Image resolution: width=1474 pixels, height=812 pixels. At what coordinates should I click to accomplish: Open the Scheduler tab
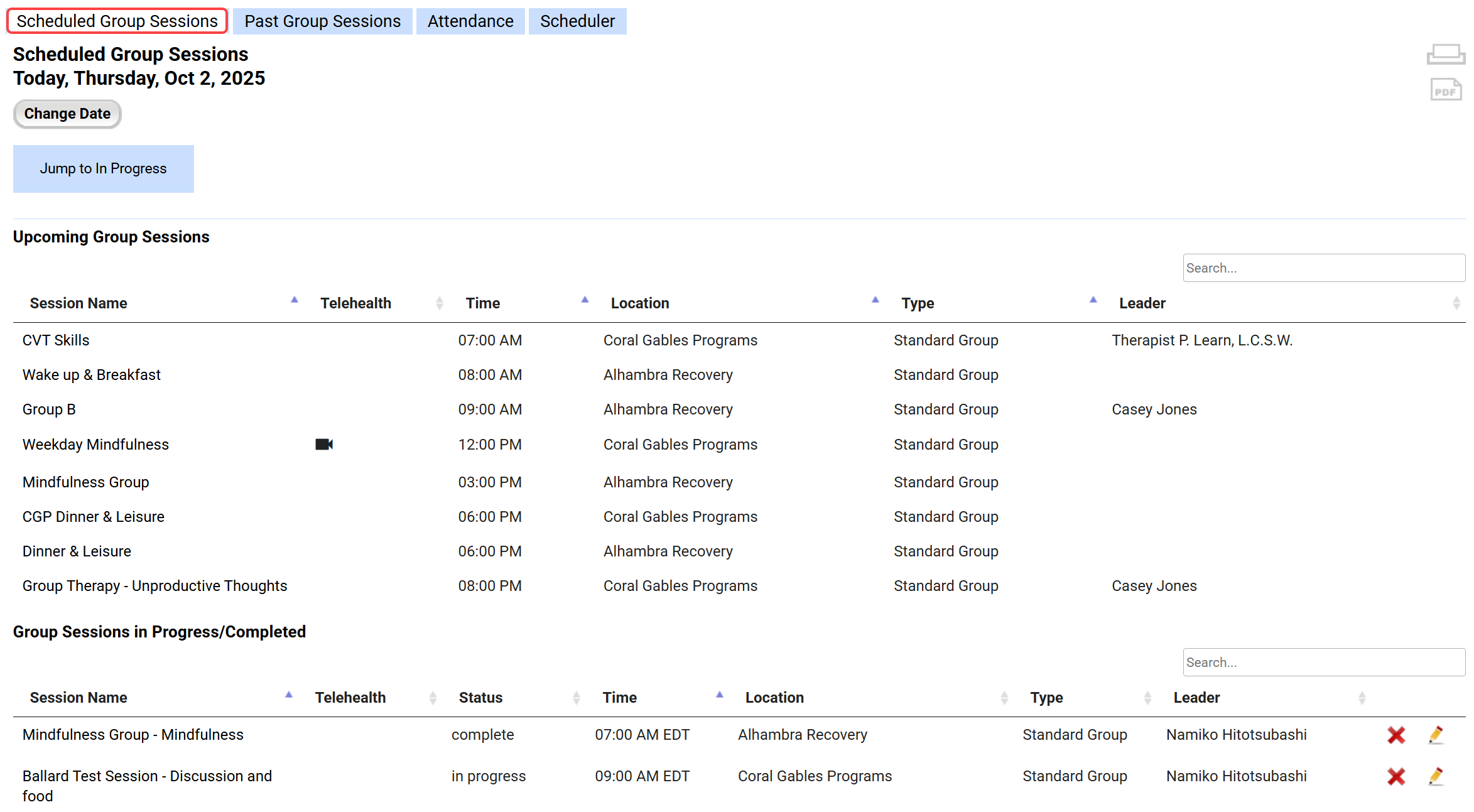pos(577,21)
